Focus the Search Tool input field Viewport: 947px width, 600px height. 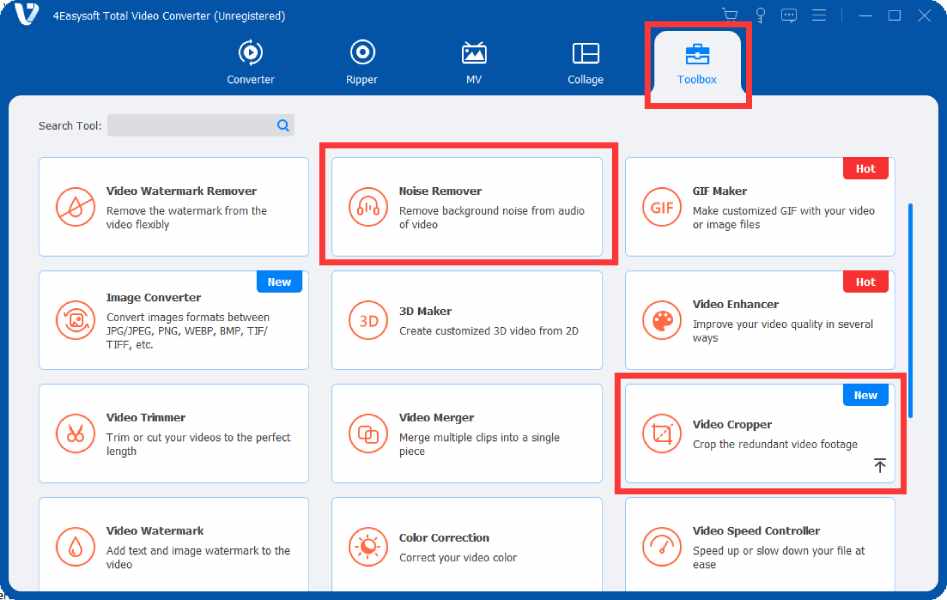(x=201, y=125)
